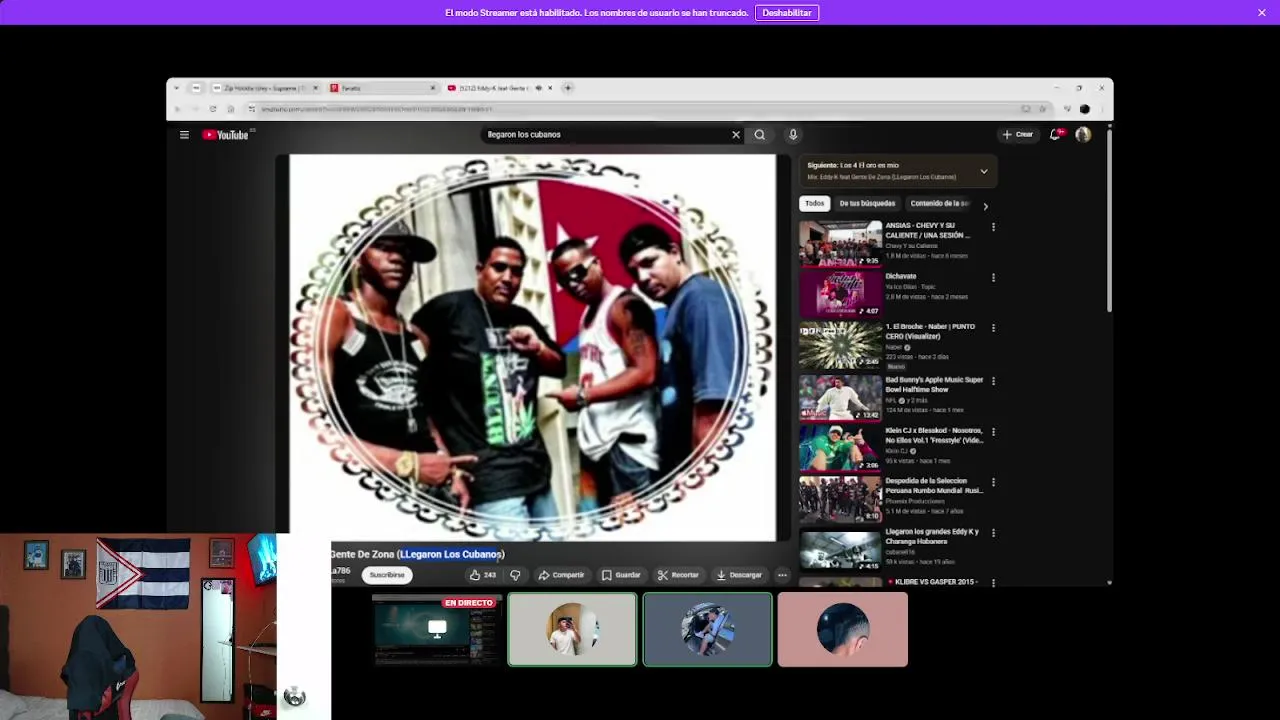Open a new browser tab with the plus button
The width and height of the screenshot is (1280, 720).
click(x=568, y=88)
